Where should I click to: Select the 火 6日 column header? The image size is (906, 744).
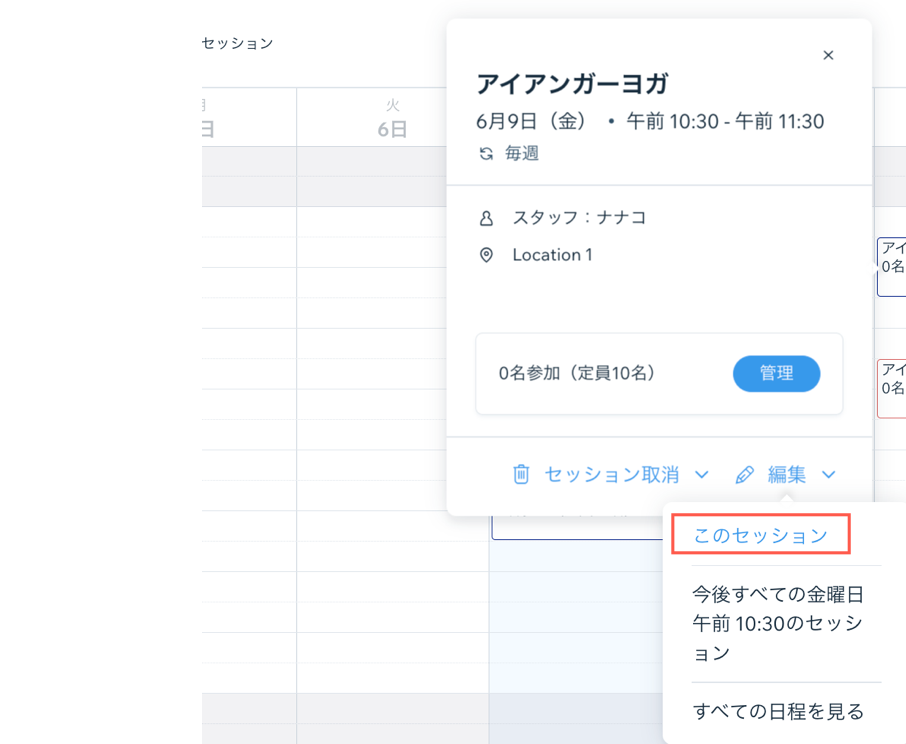pyautogui.click(x=392, y=117)
